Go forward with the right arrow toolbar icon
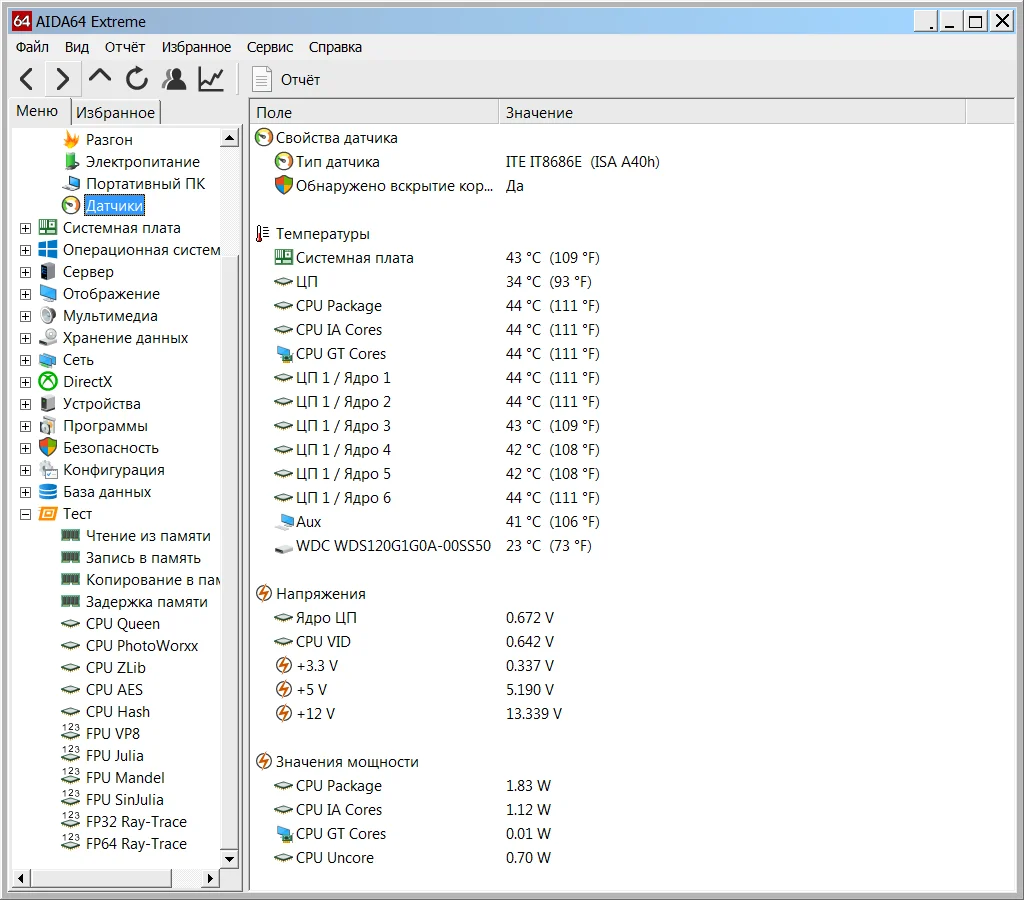Image resolution: width=1024 pixels, height=900 pixels. (x=63, y=79)
